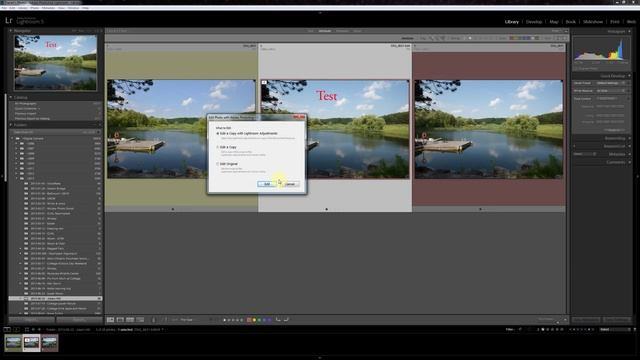Click the main window display icon above the filmstrip
Image resolution: width=640 pixels, height=360 pixels.
[7, 329]
